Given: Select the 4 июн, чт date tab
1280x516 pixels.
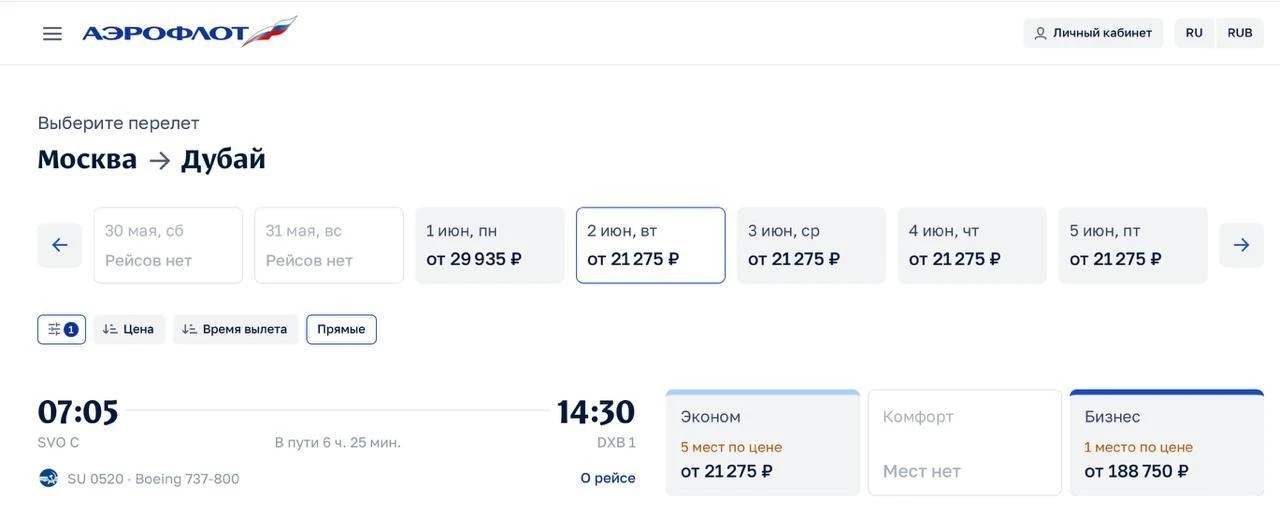Looking at the screenshot, I should click(972, 245).
